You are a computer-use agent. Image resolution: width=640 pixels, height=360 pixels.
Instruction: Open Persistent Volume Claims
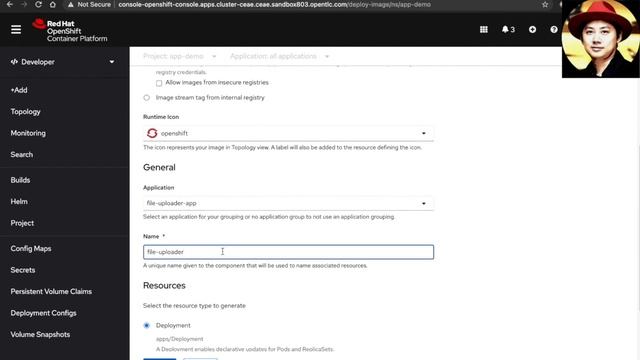51,291
